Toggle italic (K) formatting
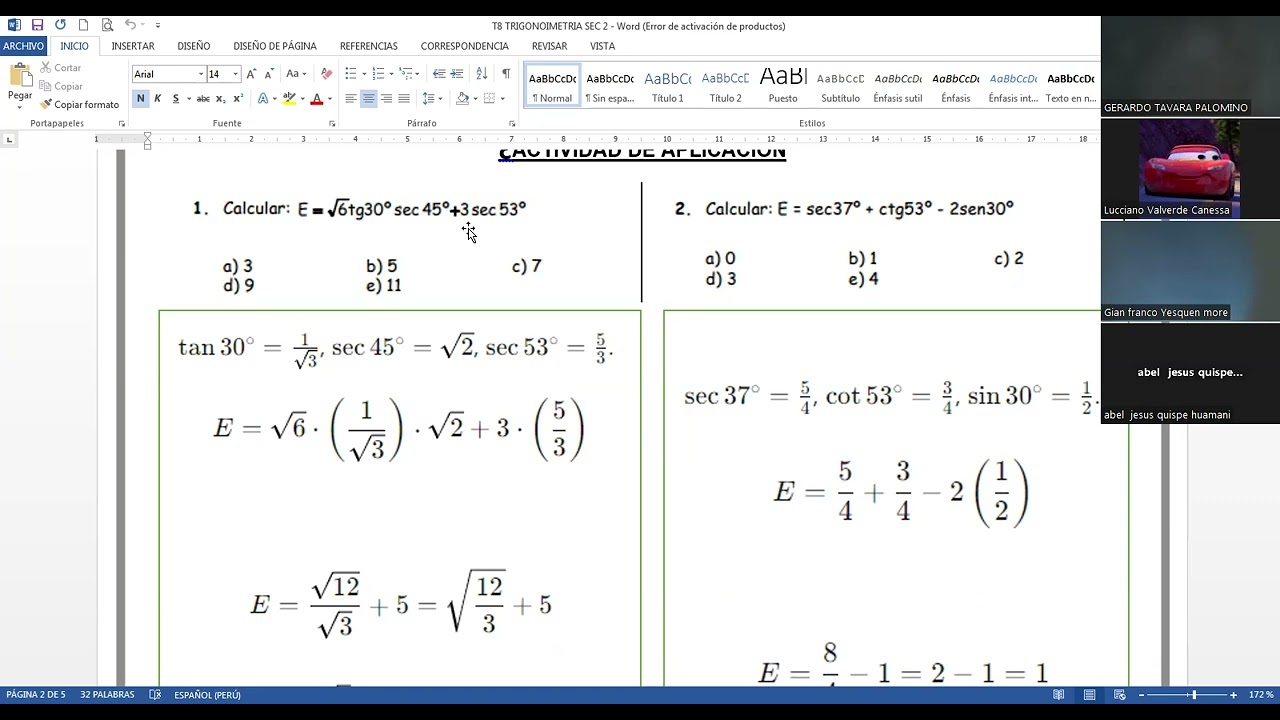The width and height of the screenshot is (1280, 720). coord(157,99)
